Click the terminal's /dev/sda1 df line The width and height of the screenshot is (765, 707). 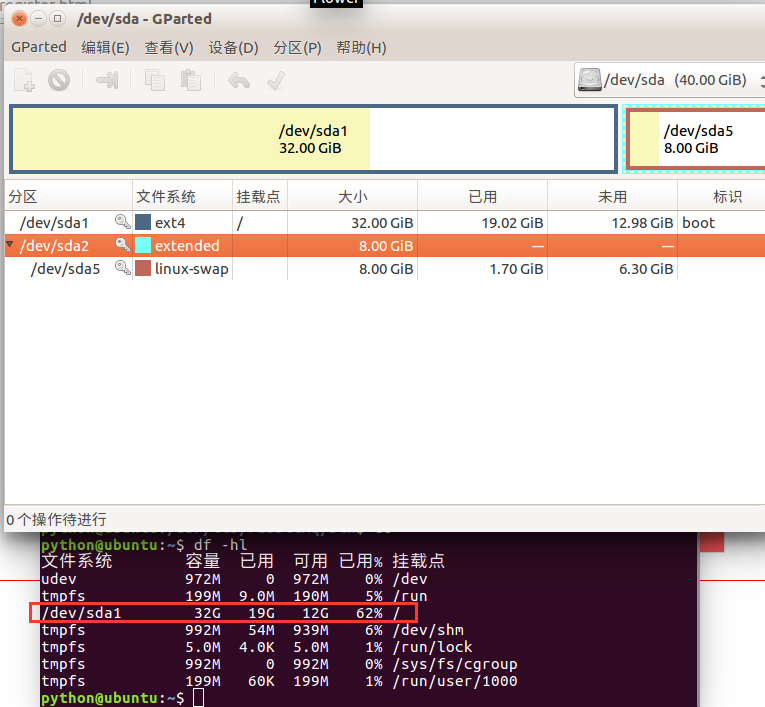[x=223, y=613]
